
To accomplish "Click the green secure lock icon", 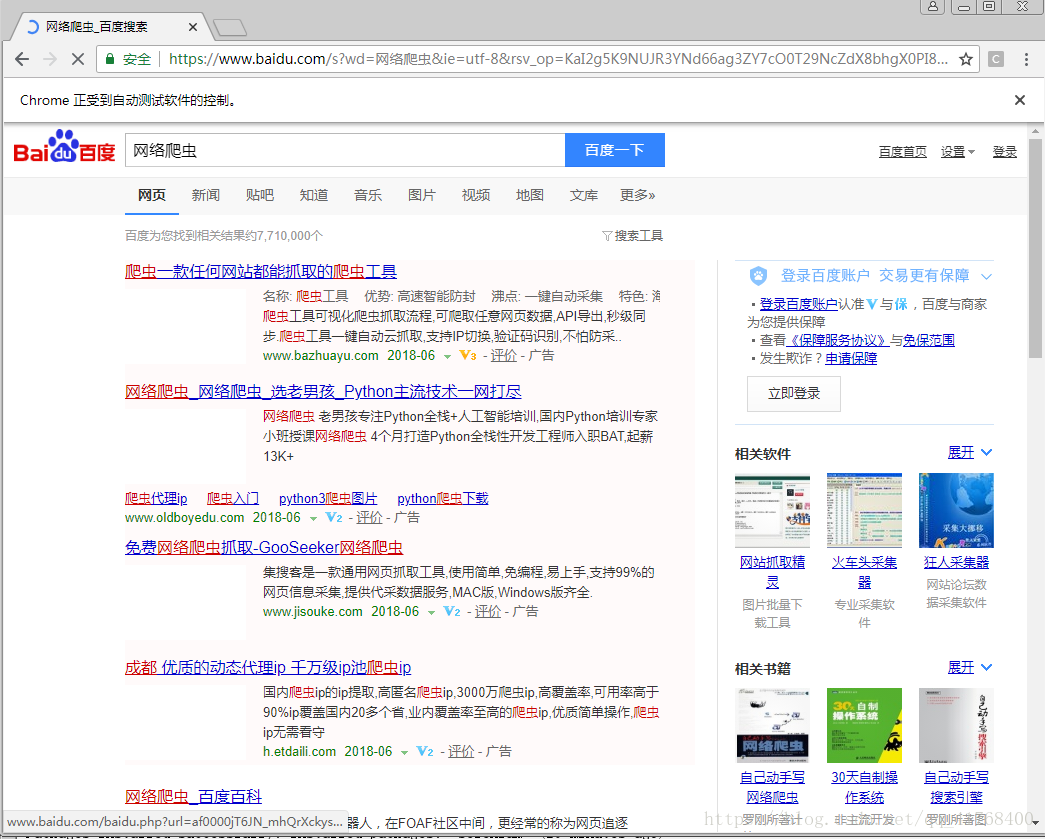I will (x=110, y=59).
